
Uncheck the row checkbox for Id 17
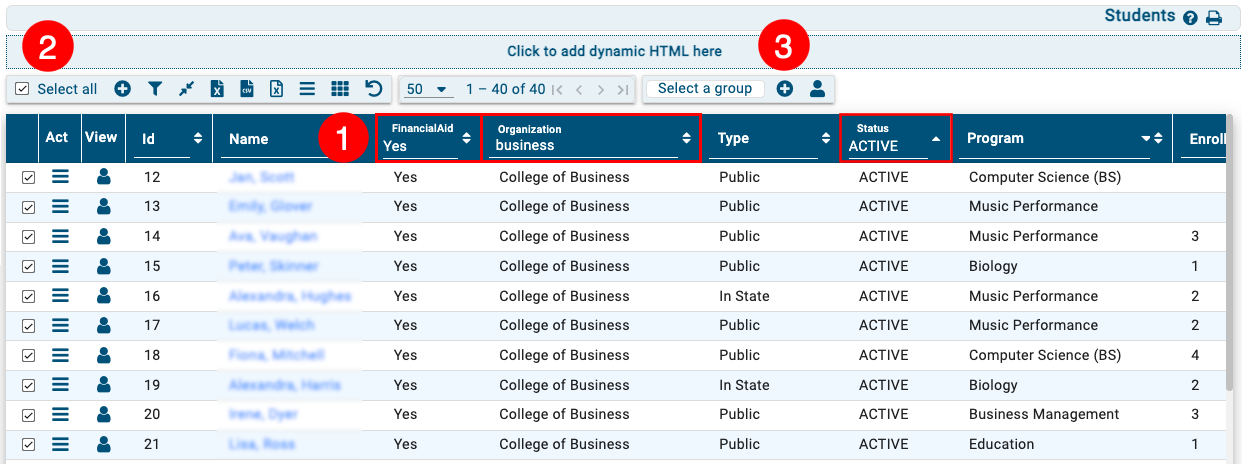click(x=28, y=326)
